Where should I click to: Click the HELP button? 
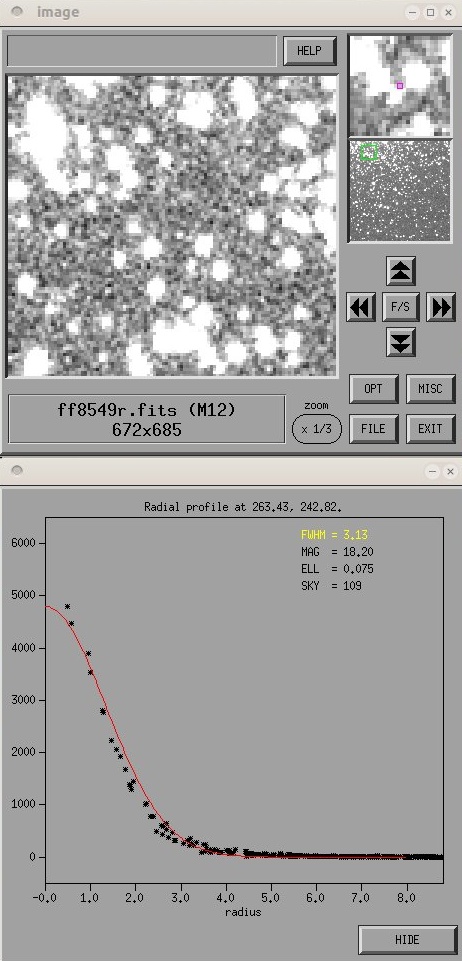309,51
